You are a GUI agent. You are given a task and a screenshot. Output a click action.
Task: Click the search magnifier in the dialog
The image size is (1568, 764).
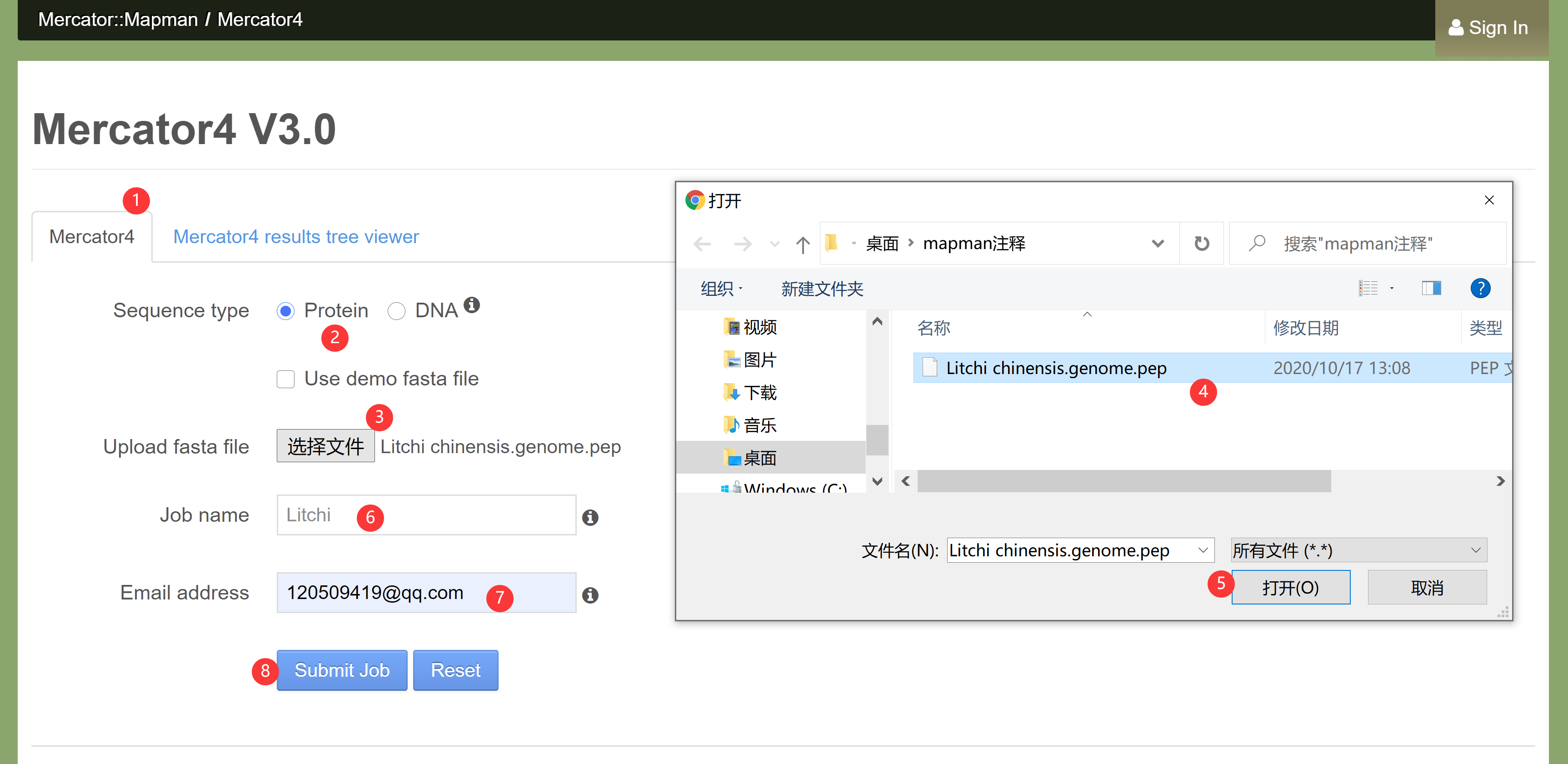click(x=1256, y=243)
